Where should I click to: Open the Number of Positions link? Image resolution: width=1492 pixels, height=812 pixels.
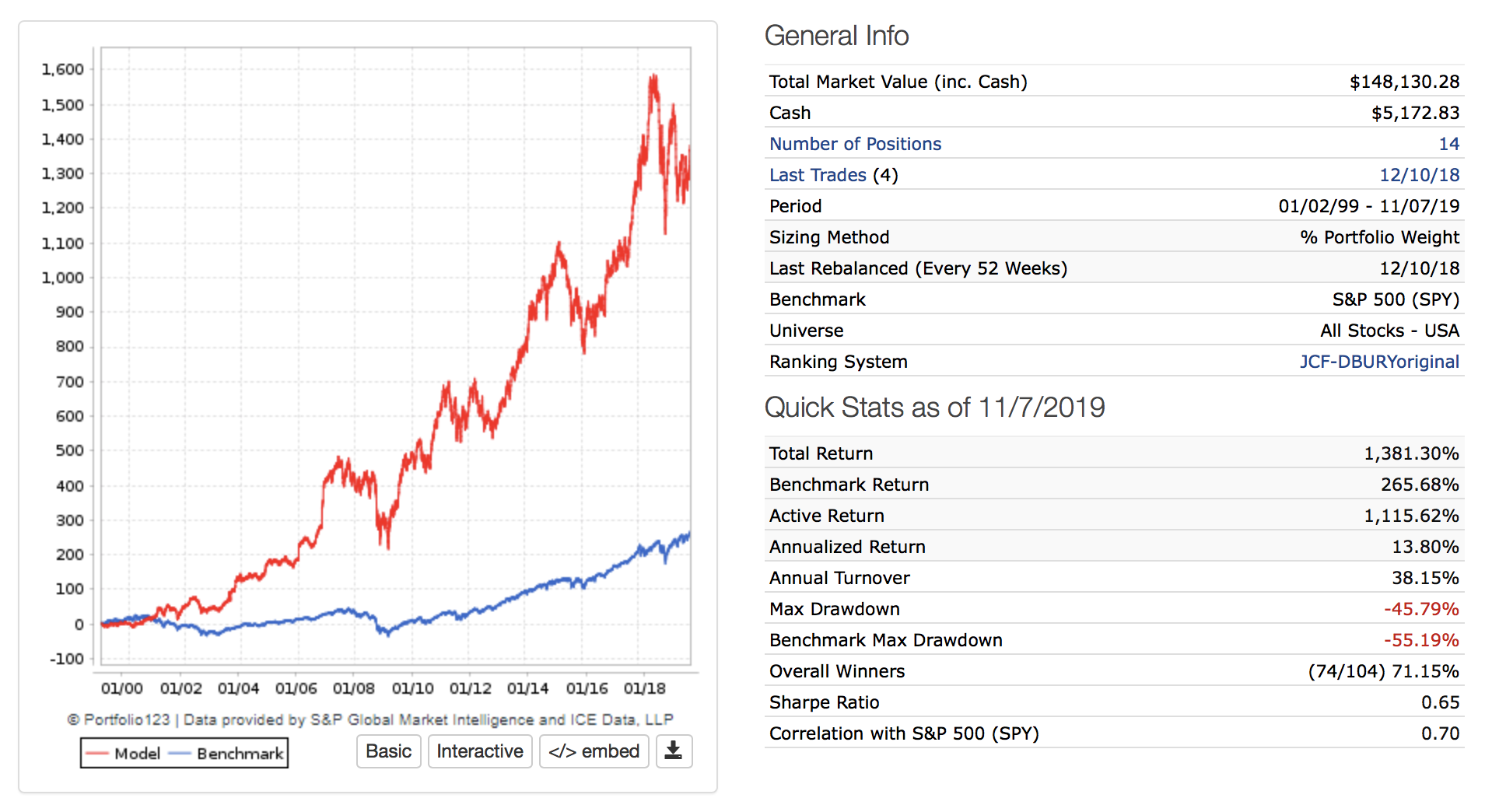tap(855, 144)
